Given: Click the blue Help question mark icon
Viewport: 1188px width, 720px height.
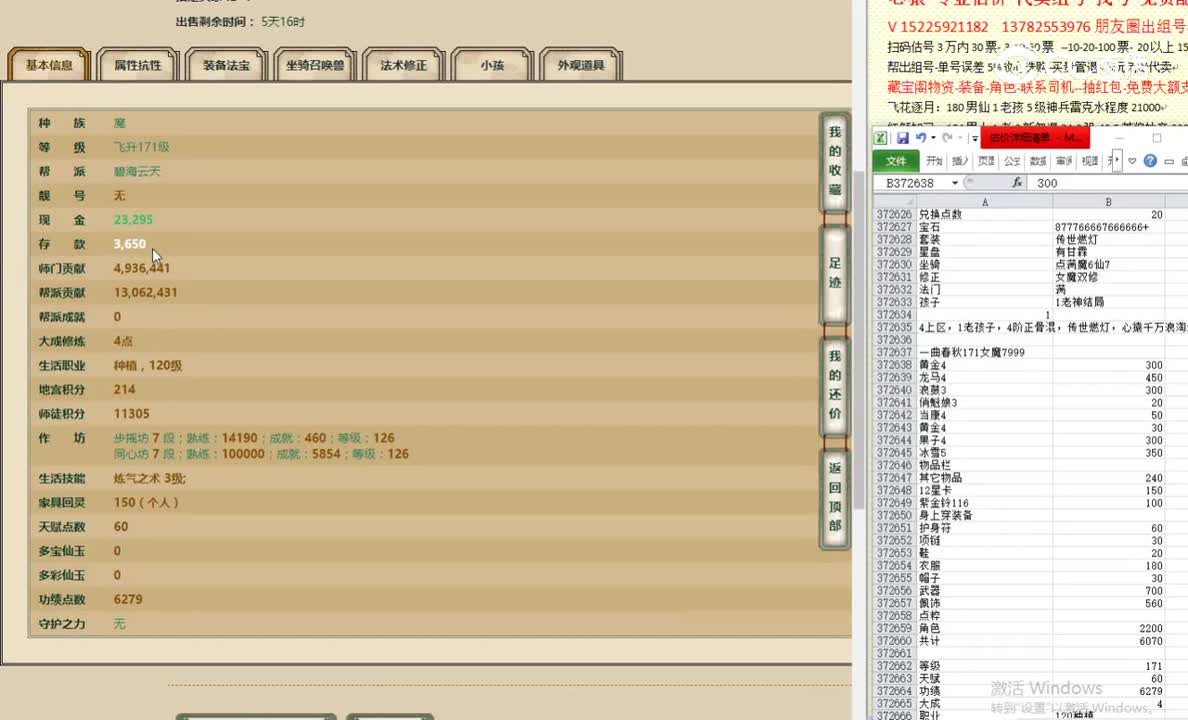Looking at the screenshot, I should [1150, 161].
